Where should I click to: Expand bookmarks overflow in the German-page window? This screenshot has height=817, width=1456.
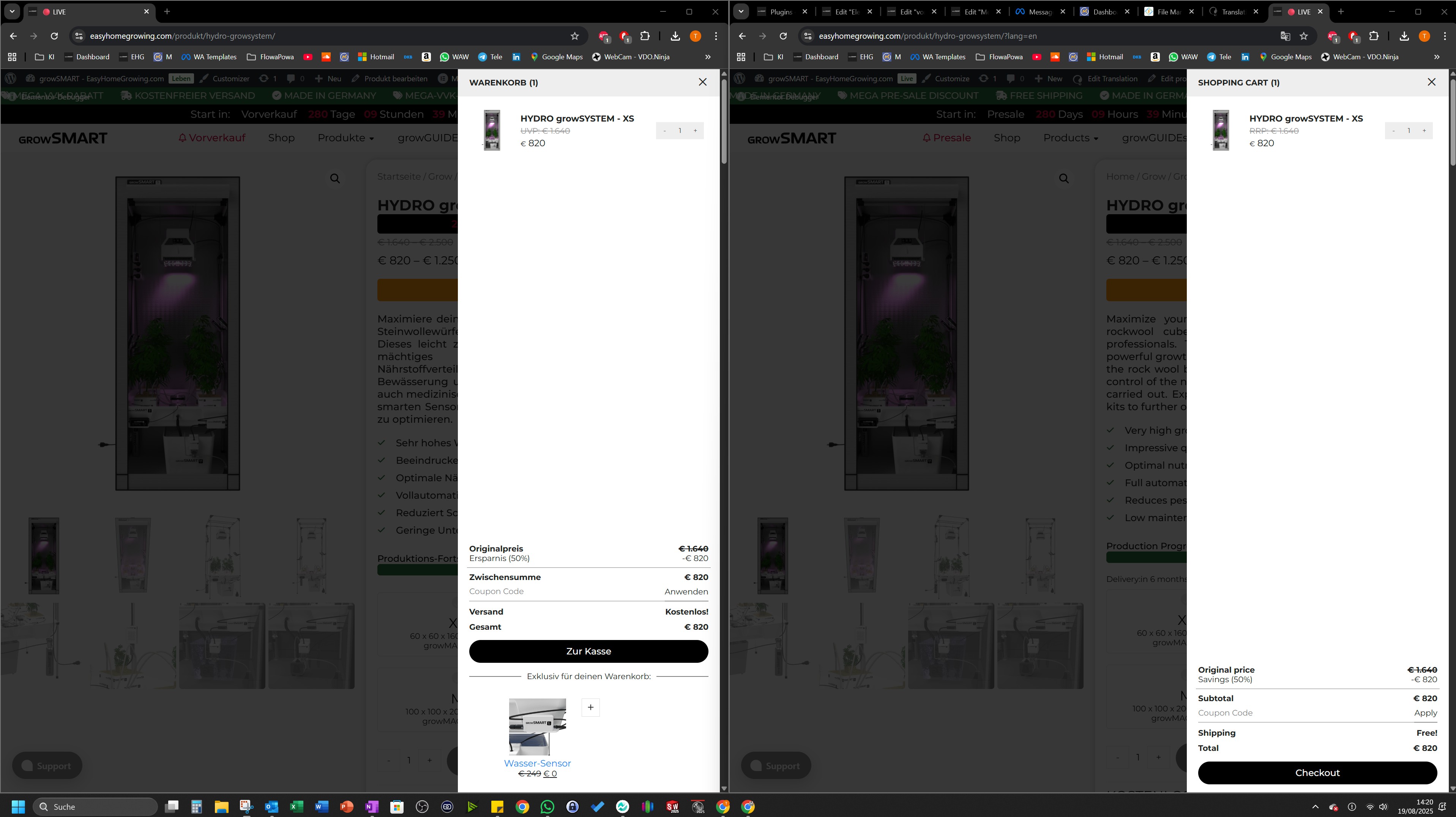click(x=708, y=57)
